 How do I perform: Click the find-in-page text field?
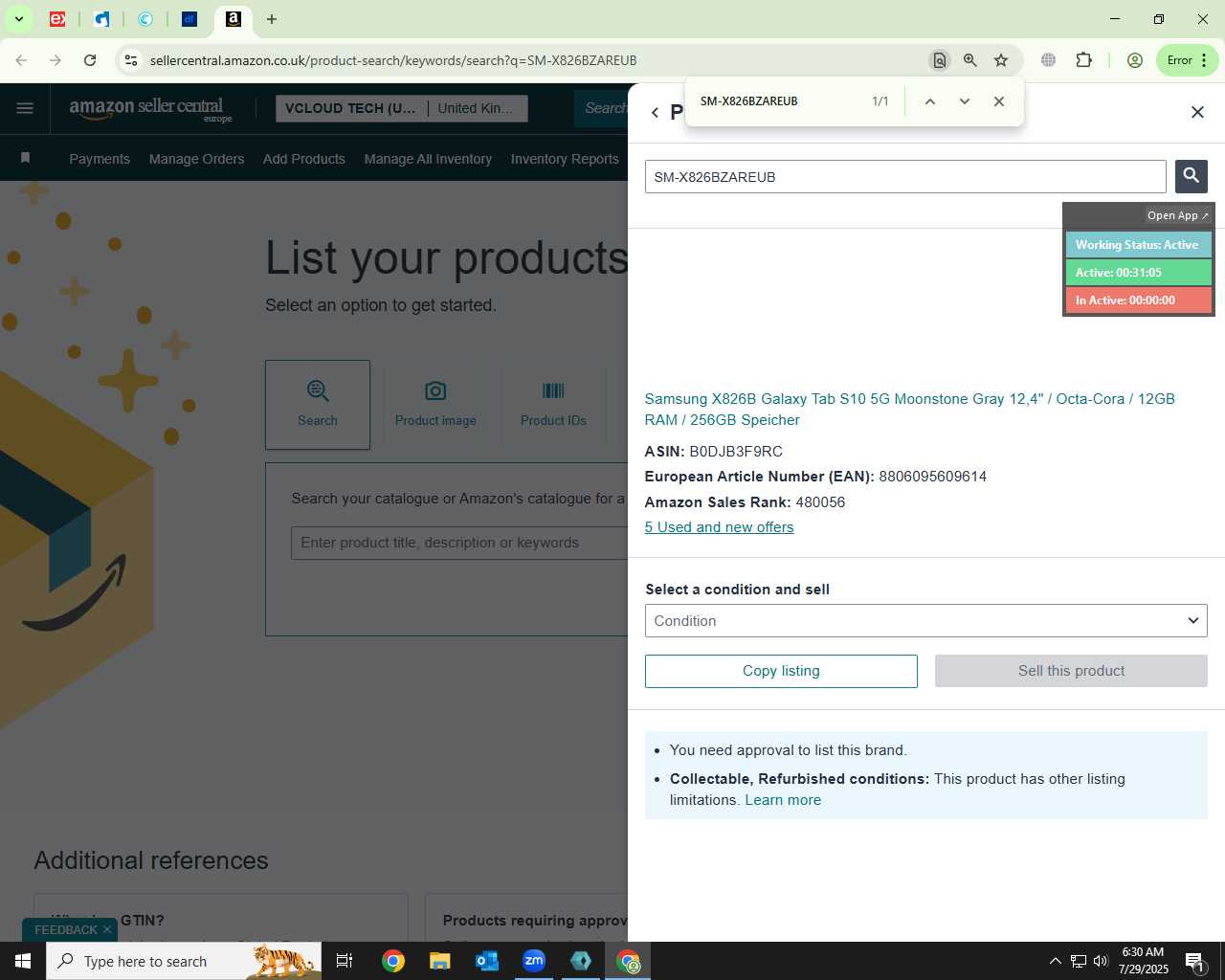pos(780,101)
